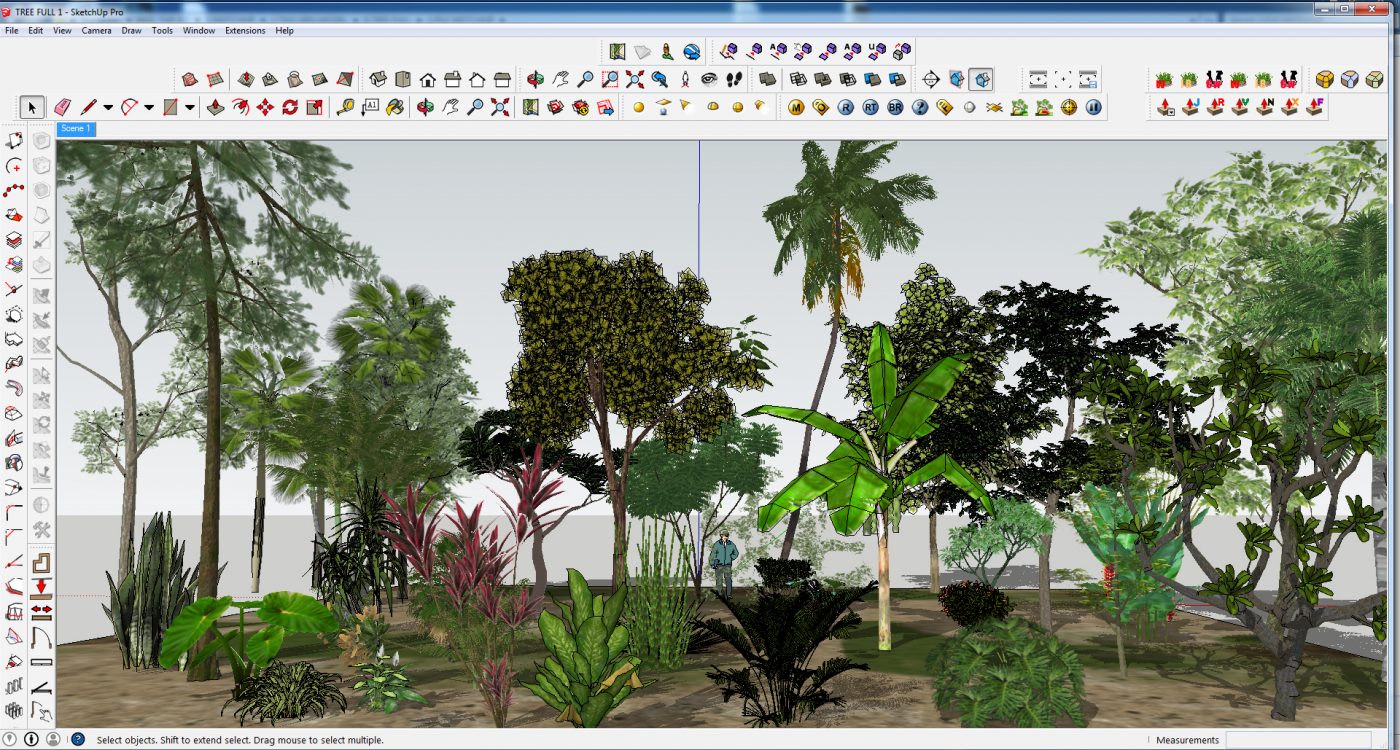The image size is (1400, 750).
Task: Open the Extensions menu
Action: [x=245, y=31]
